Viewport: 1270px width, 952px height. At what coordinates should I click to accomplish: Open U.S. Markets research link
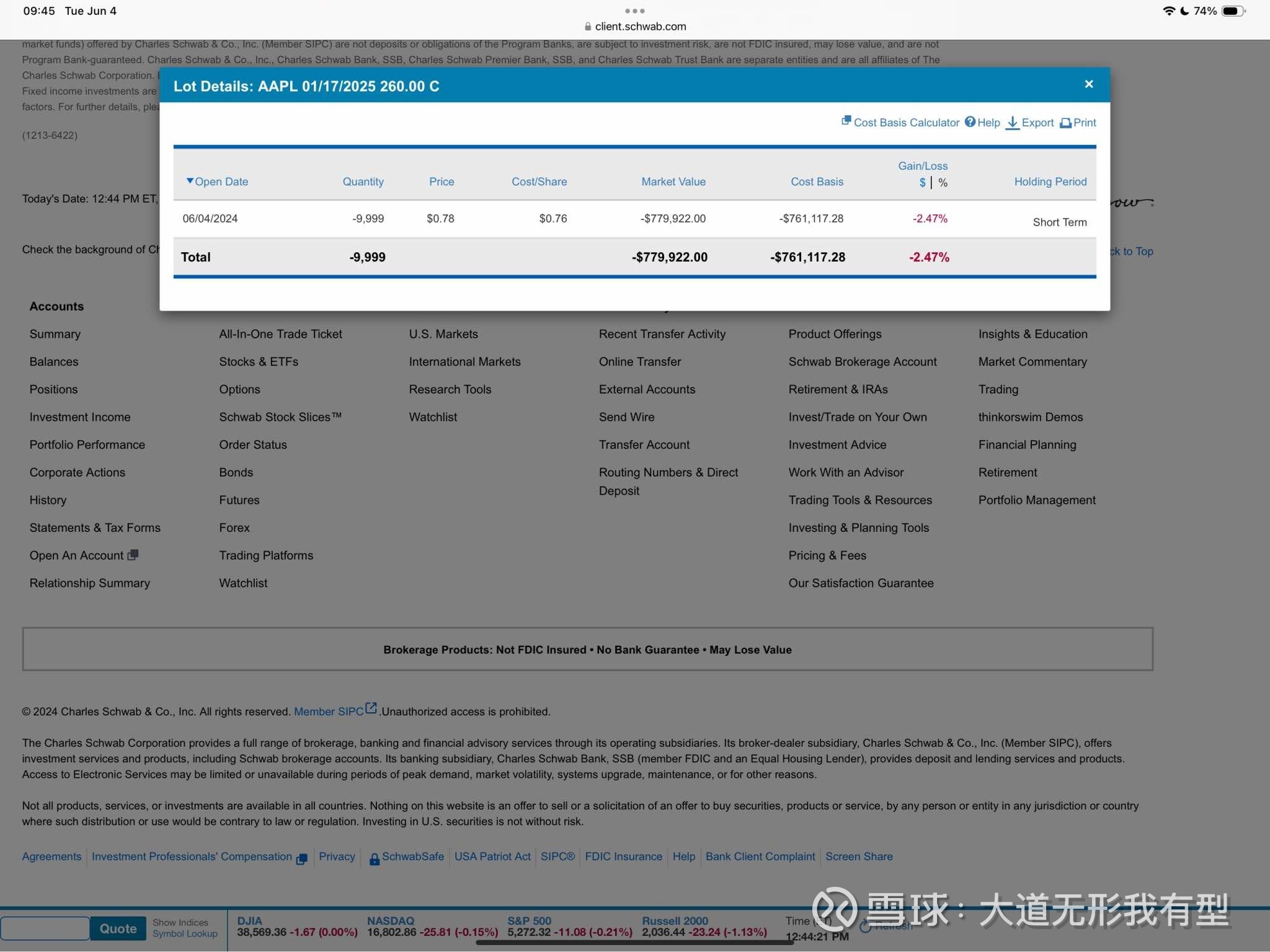point(443,334)
